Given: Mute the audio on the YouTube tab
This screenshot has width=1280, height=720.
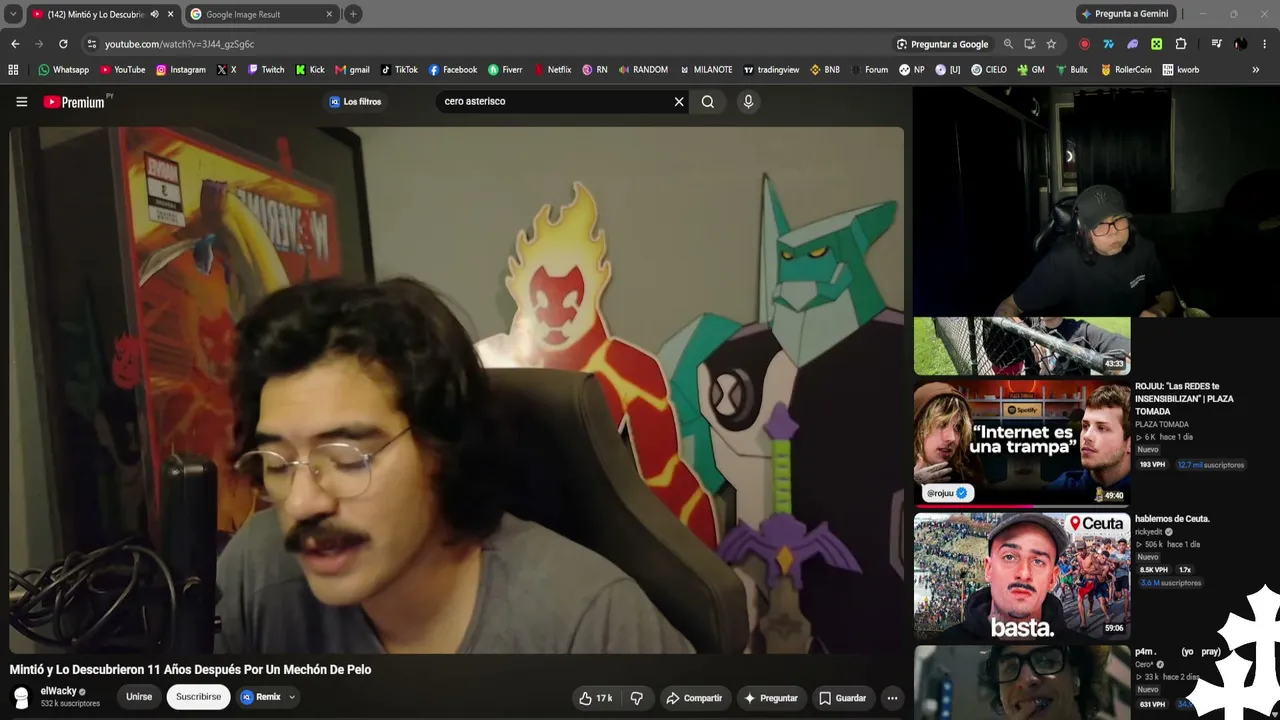Looking at the screenshot, I should tap(154, 14).
